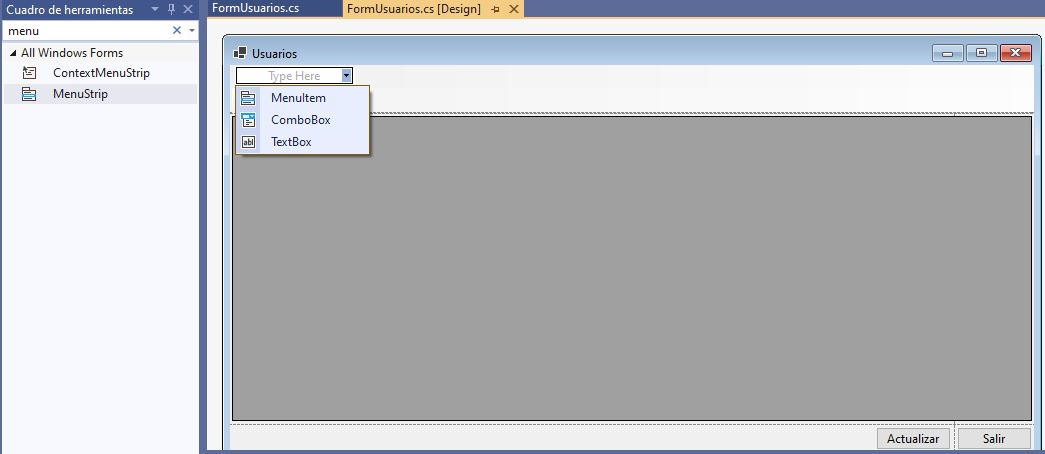Click the Cuadro de herramientas panel title
Viewport: 1045px width, 454px height.
pyautogui.click(x=69, y=10)
